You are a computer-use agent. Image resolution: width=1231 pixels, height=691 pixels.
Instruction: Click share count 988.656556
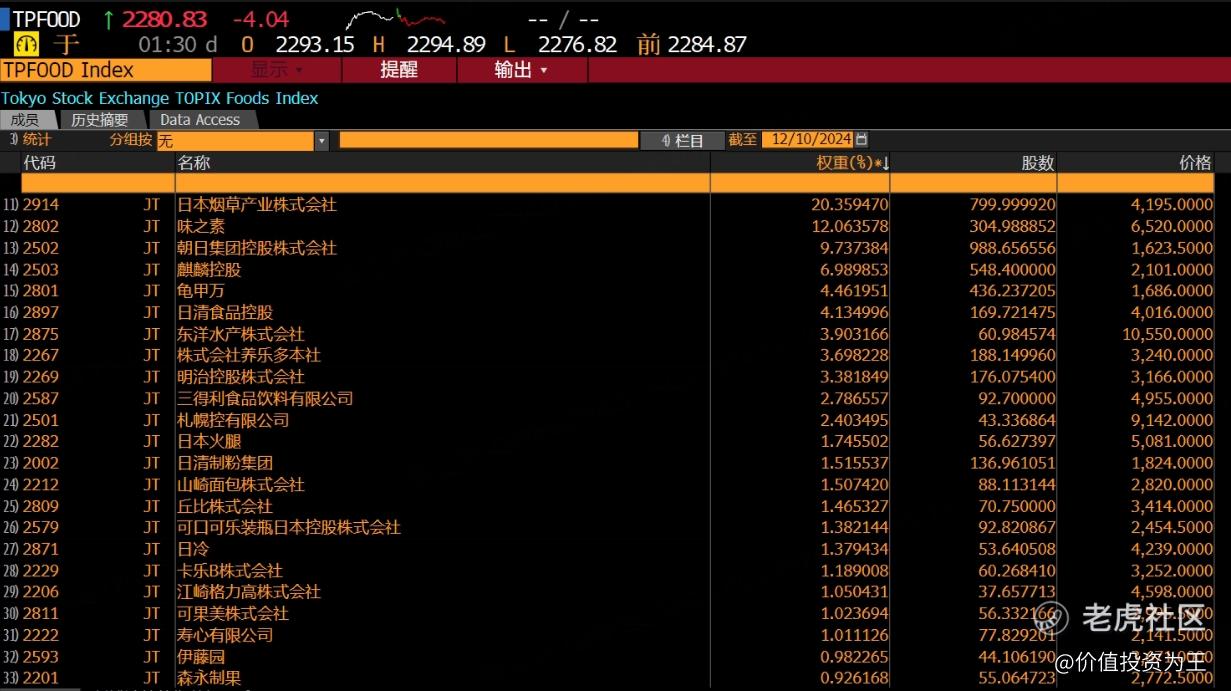click(1012, 248)
